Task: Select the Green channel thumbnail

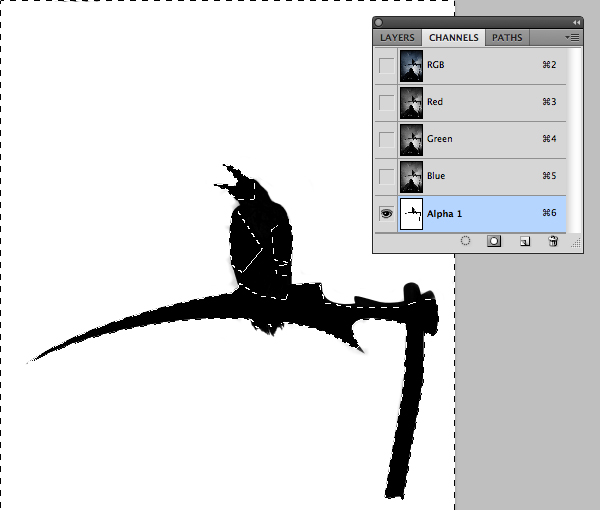Action: pos(411,140)
